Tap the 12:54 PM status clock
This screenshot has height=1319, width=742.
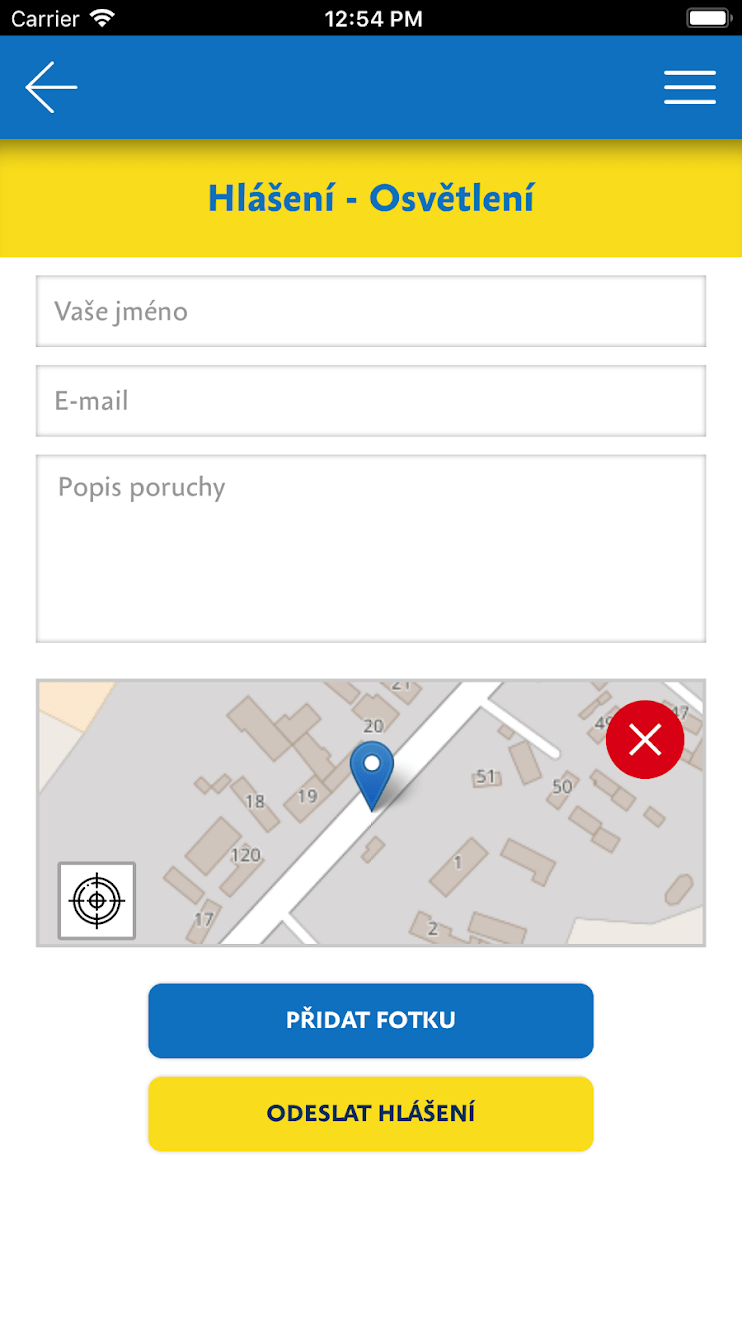(x=374, y=18)
